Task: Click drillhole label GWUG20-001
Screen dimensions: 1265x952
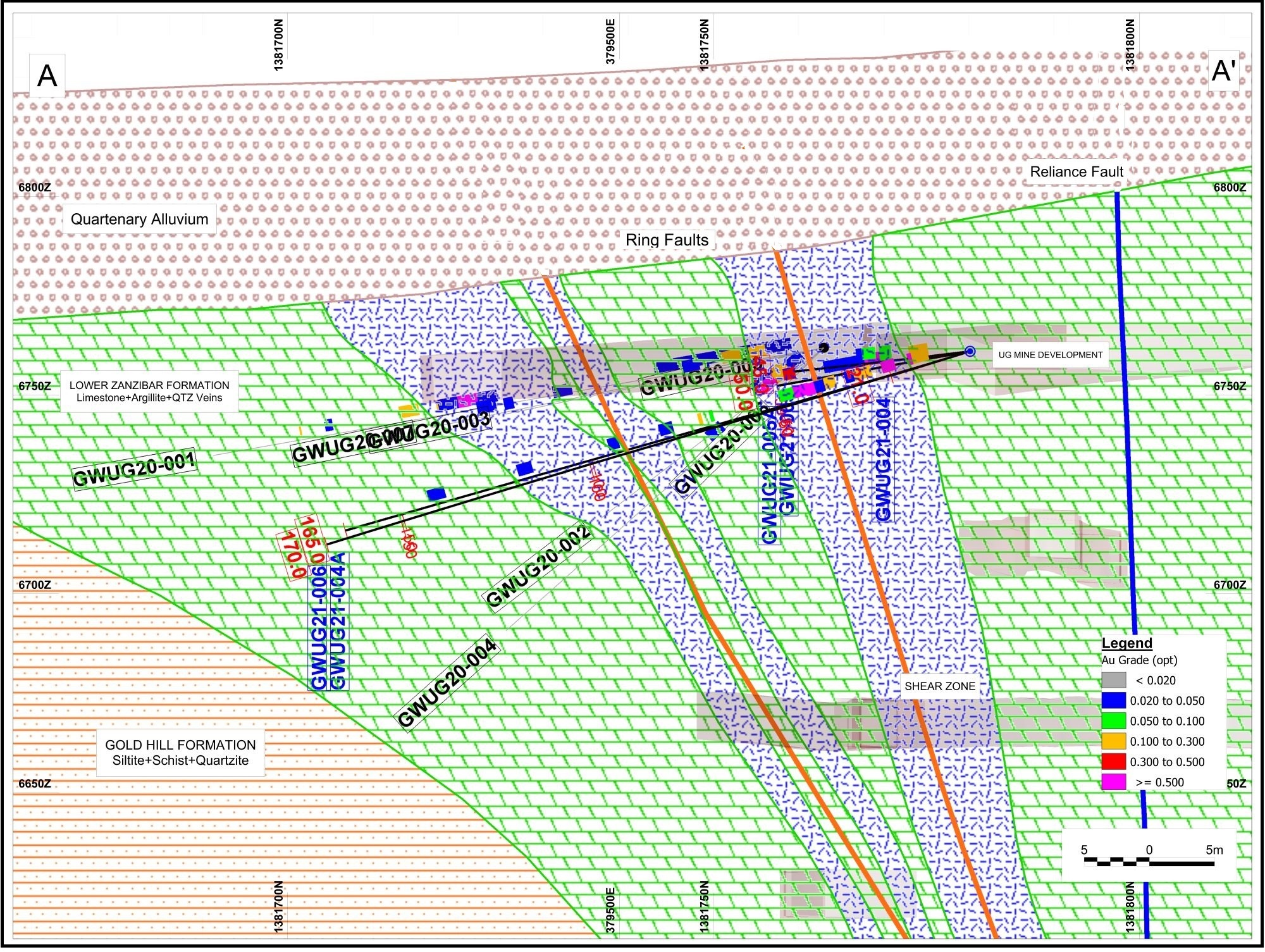Action: [134, 470]
